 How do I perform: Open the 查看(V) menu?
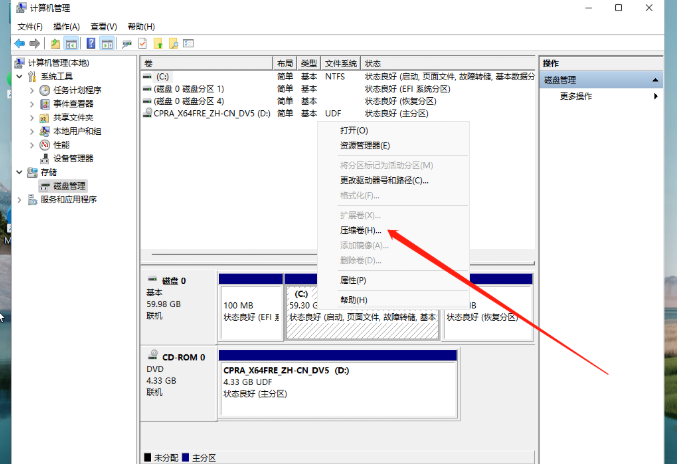[103, 25]
